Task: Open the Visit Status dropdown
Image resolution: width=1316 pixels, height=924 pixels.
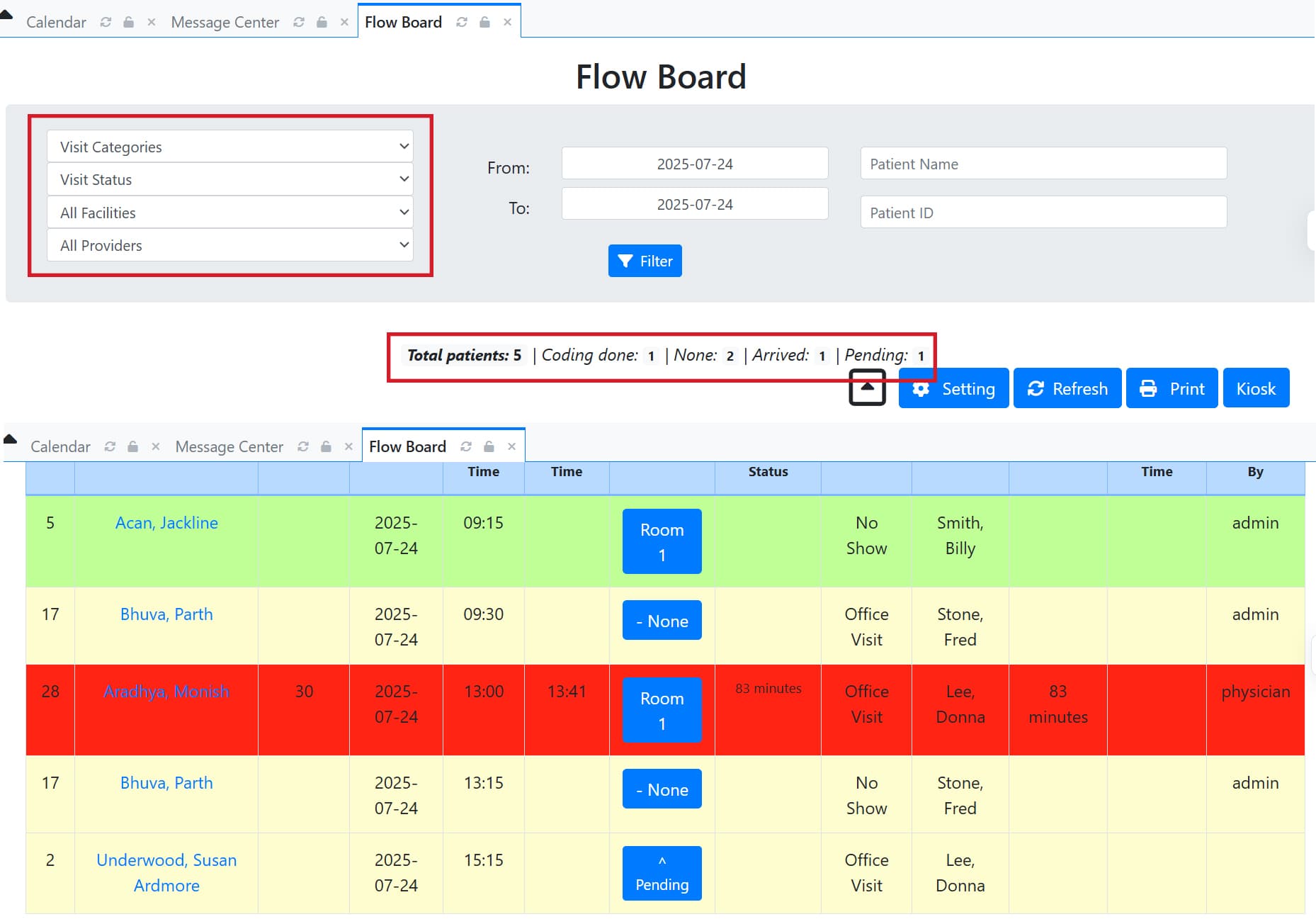Action: 230,179
